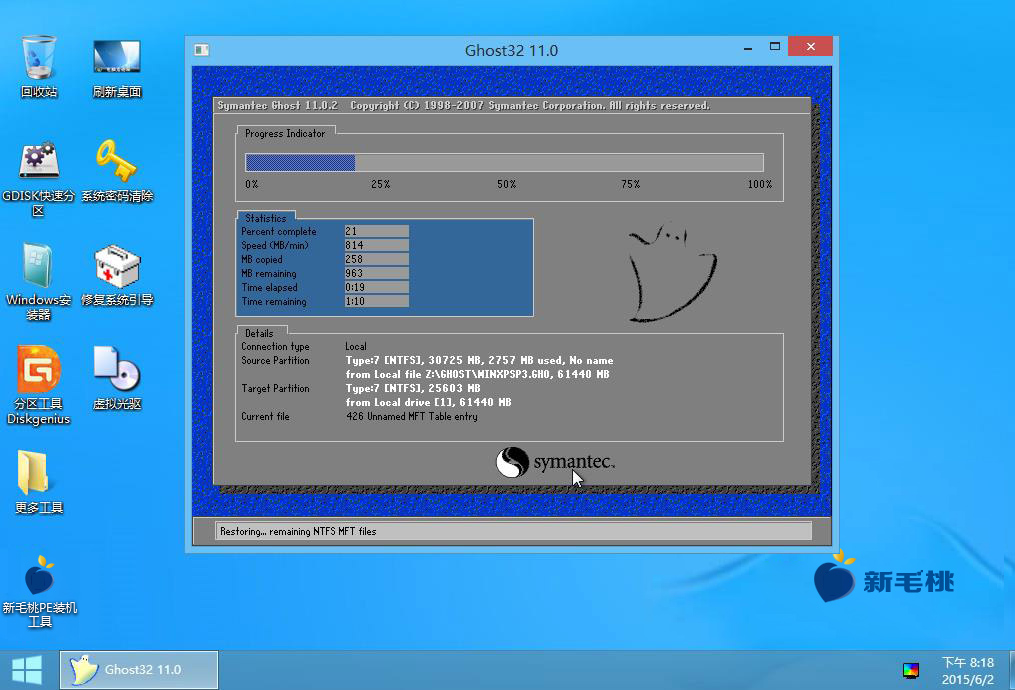The width and height of the screenshot is (1015, 690).
Task: Click the 'Time elapsed' statistics label
Action: click(x=269, y=288)
